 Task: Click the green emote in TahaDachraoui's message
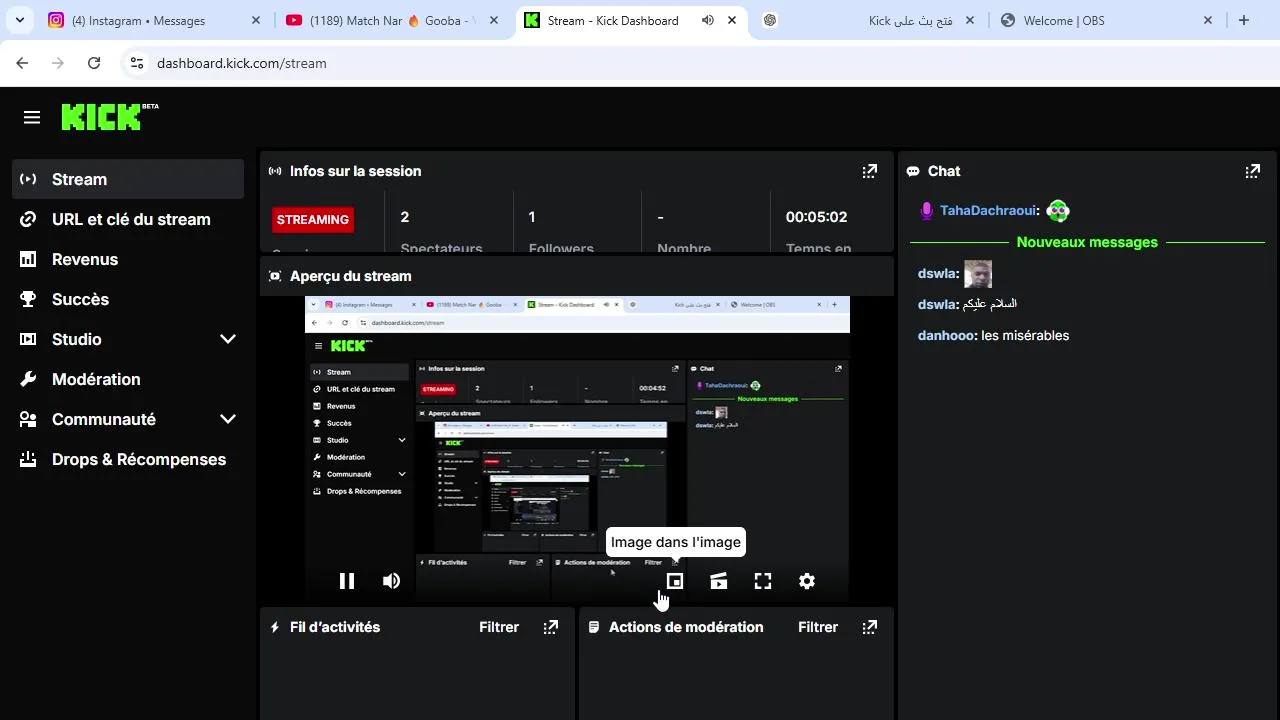[1058, 211]
